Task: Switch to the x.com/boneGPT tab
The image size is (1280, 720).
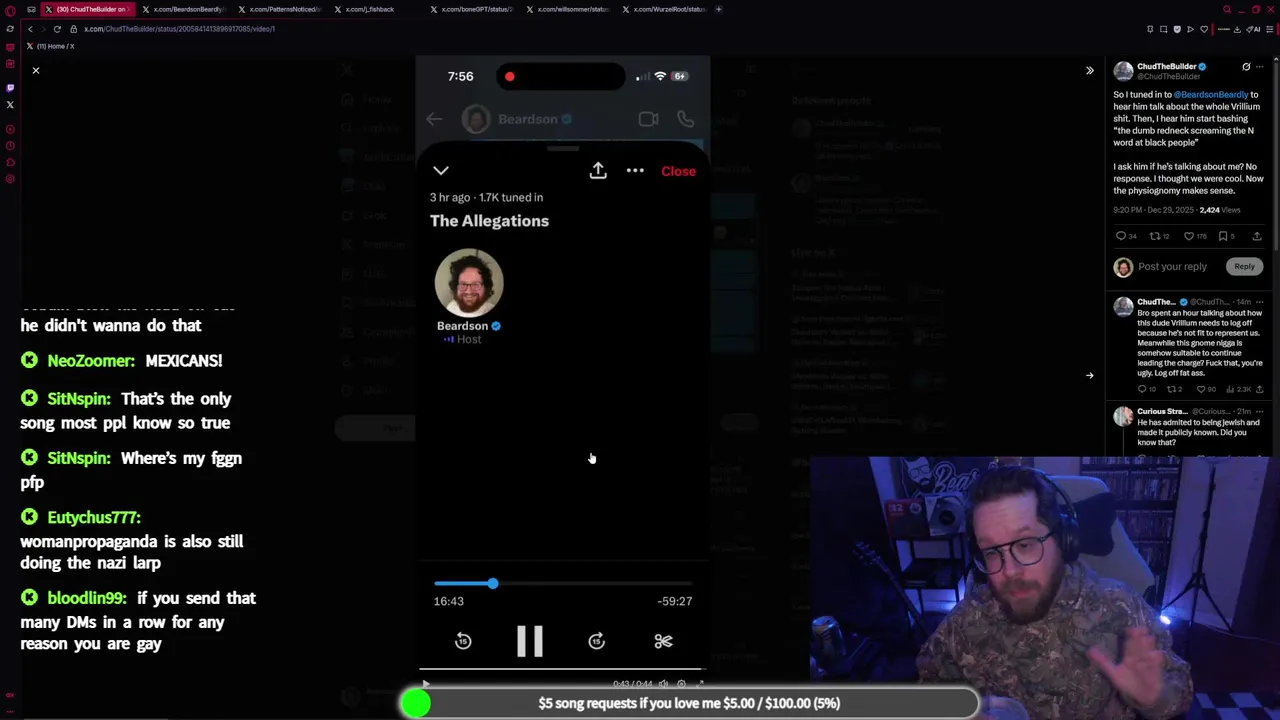Action: click(472, 9)
